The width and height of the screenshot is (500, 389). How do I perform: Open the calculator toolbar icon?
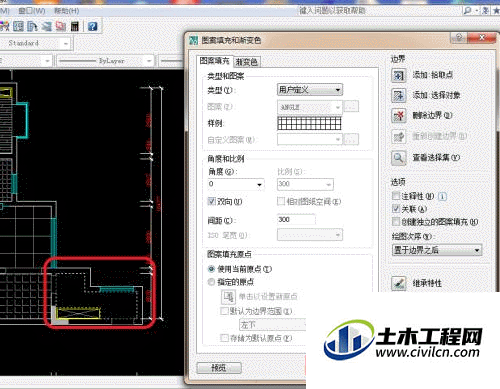75,26
